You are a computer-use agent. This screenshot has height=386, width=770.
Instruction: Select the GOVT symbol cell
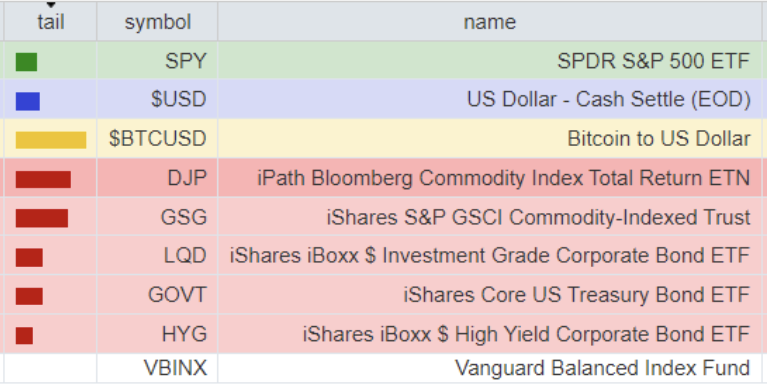(x=158, y=295)
